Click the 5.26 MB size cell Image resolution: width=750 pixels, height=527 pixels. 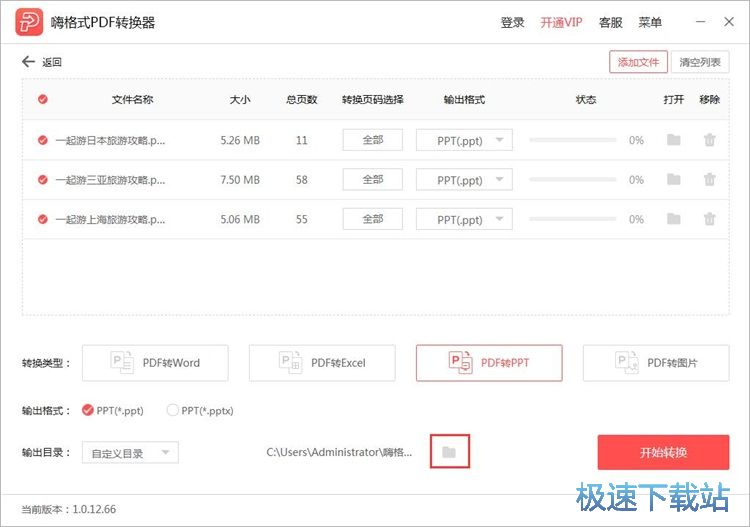(240, 140)
